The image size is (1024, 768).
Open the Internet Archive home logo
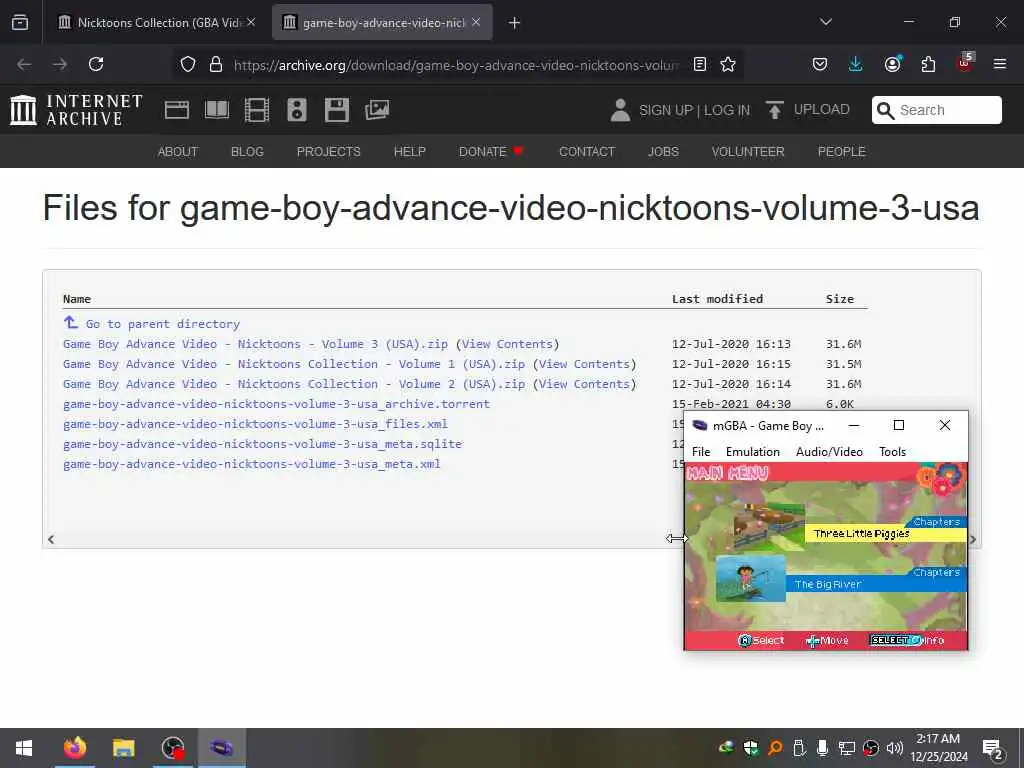76,110
